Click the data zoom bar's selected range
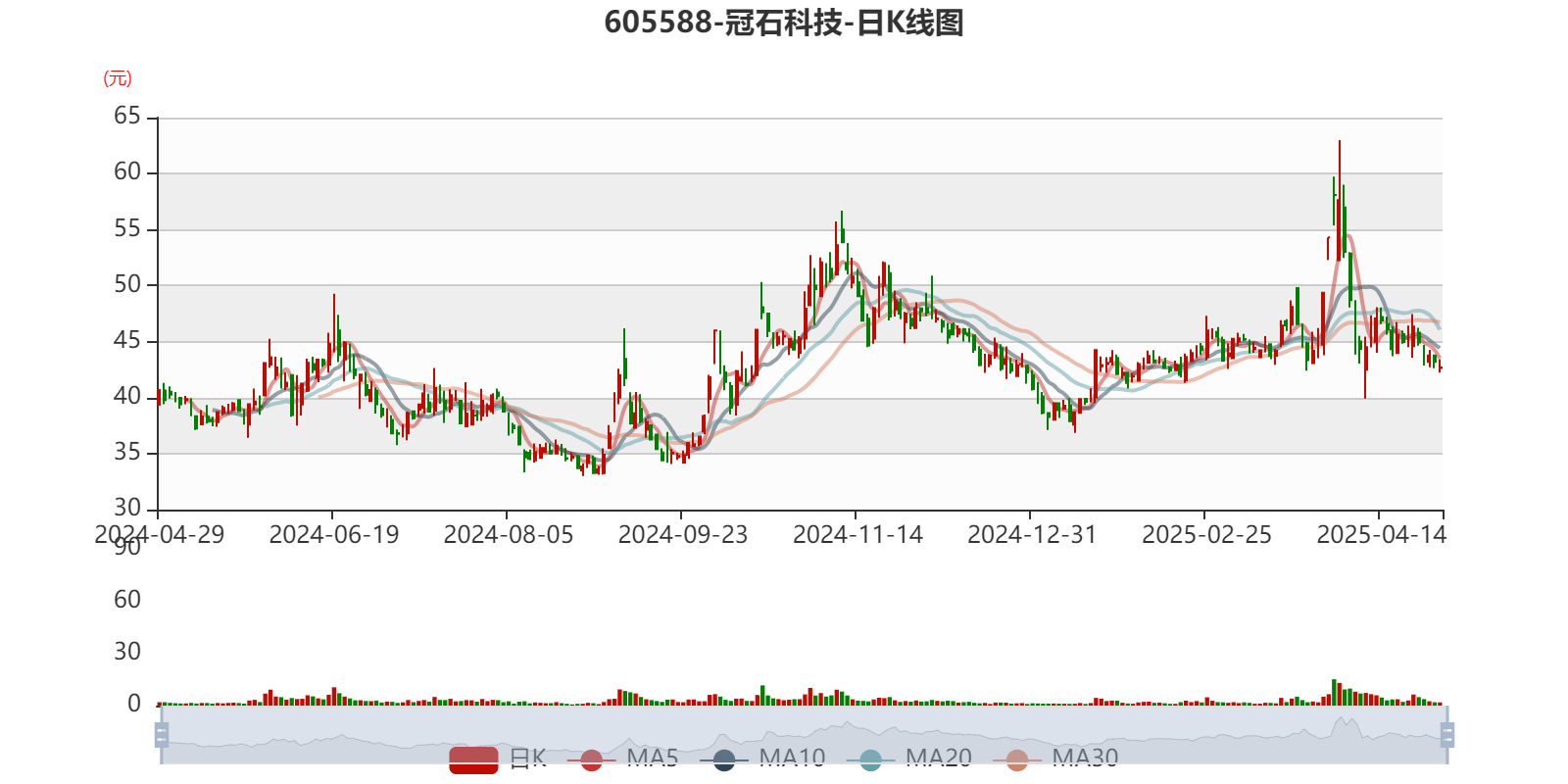 click(x=805, y=734)
